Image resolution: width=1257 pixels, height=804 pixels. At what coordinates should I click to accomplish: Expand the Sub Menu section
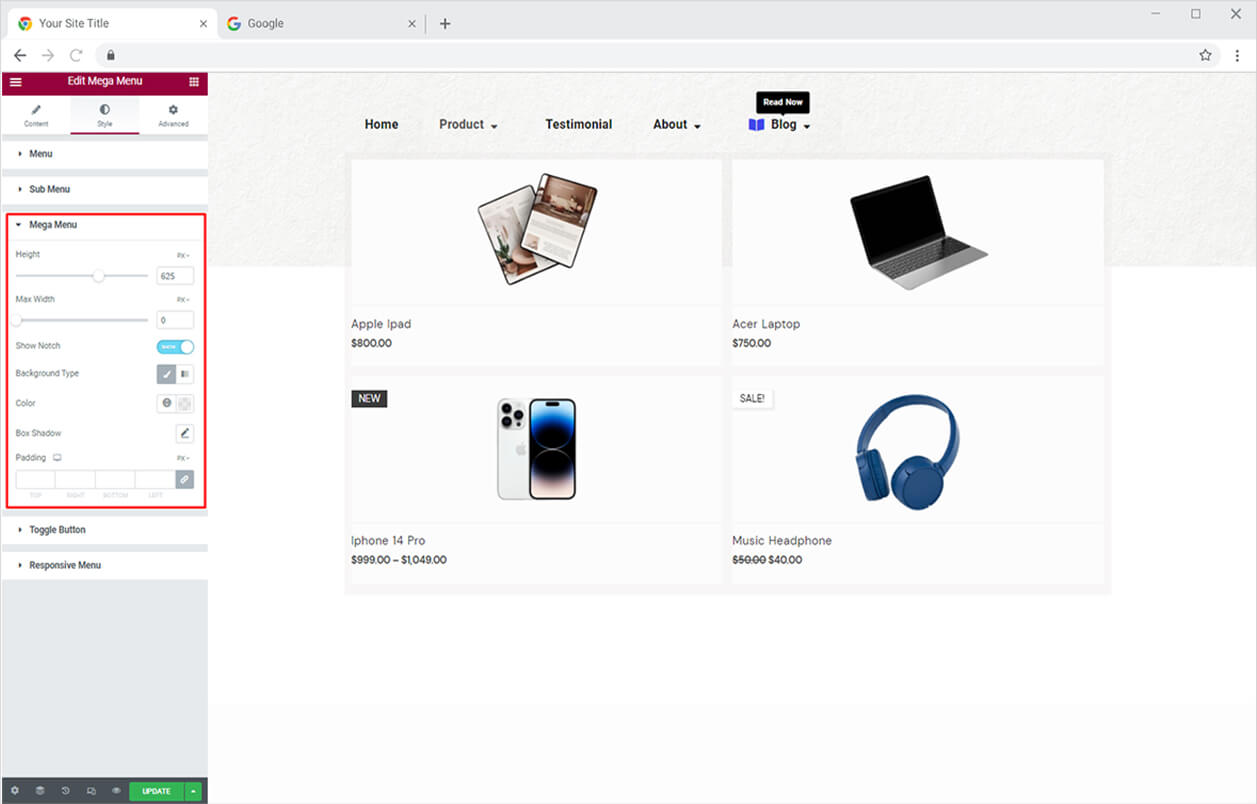pos(50,189)
